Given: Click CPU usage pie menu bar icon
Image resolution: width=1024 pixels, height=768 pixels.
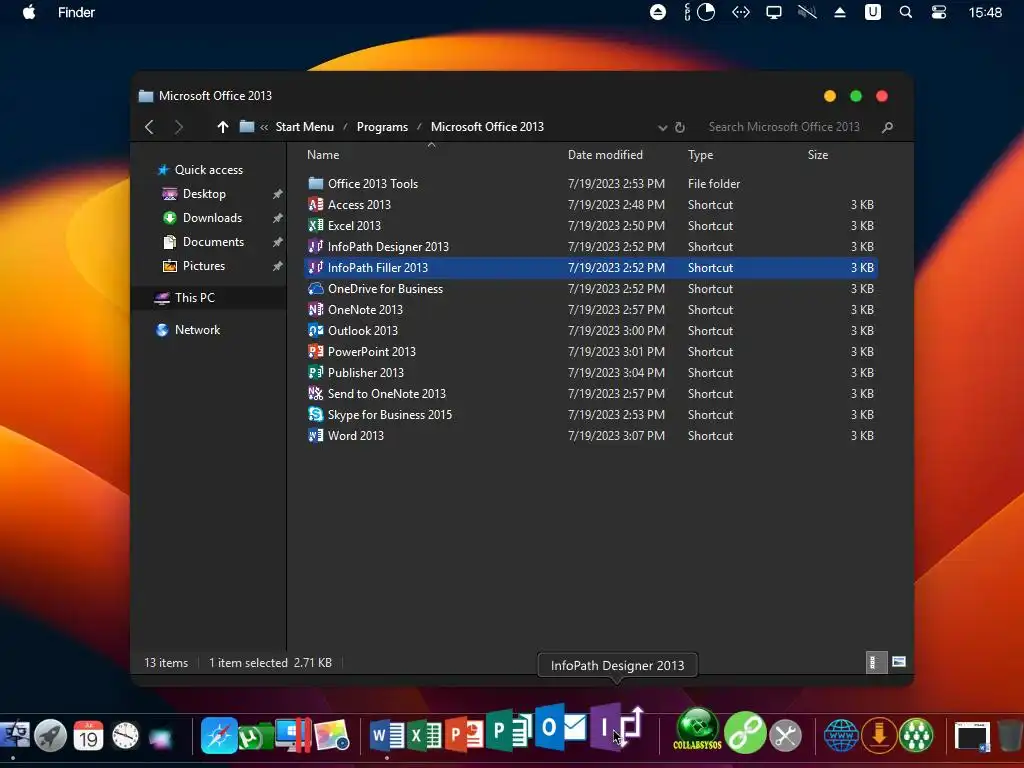Looking at the screenshot, I should pyautogui.click(x=706, y=12).
